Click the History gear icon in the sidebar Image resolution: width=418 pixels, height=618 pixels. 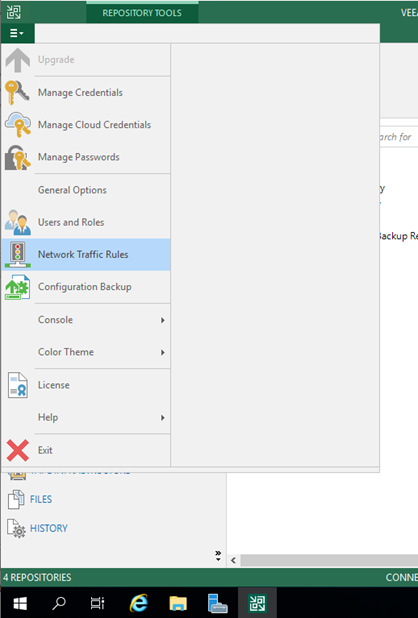pos(16,529)
